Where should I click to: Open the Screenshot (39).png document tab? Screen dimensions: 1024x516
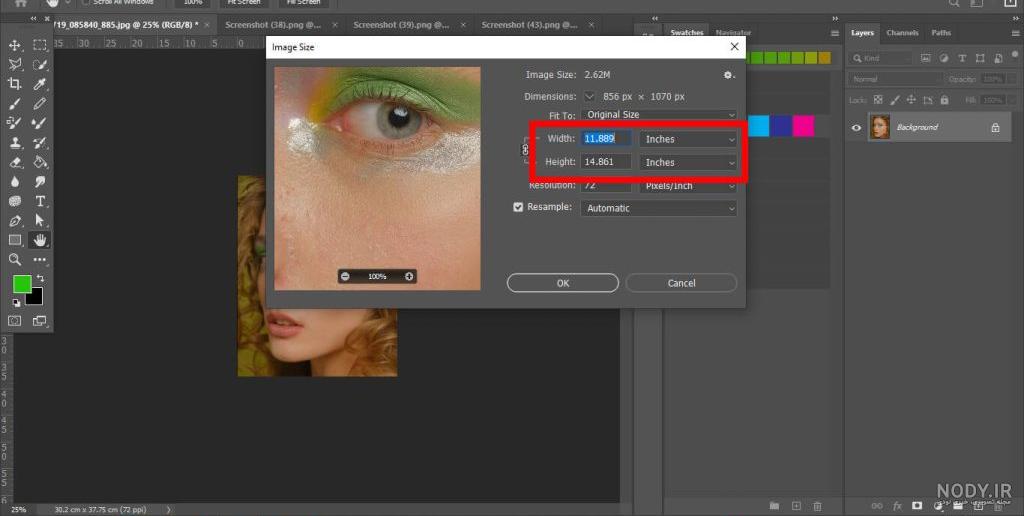pyautogui.click(x=401, y=25)
